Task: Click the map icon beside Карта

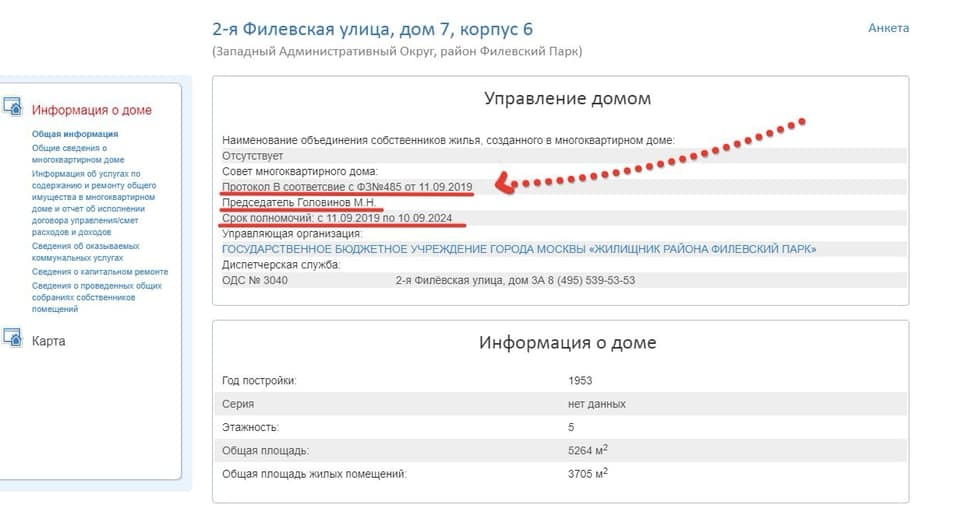Action: [12, 337]
